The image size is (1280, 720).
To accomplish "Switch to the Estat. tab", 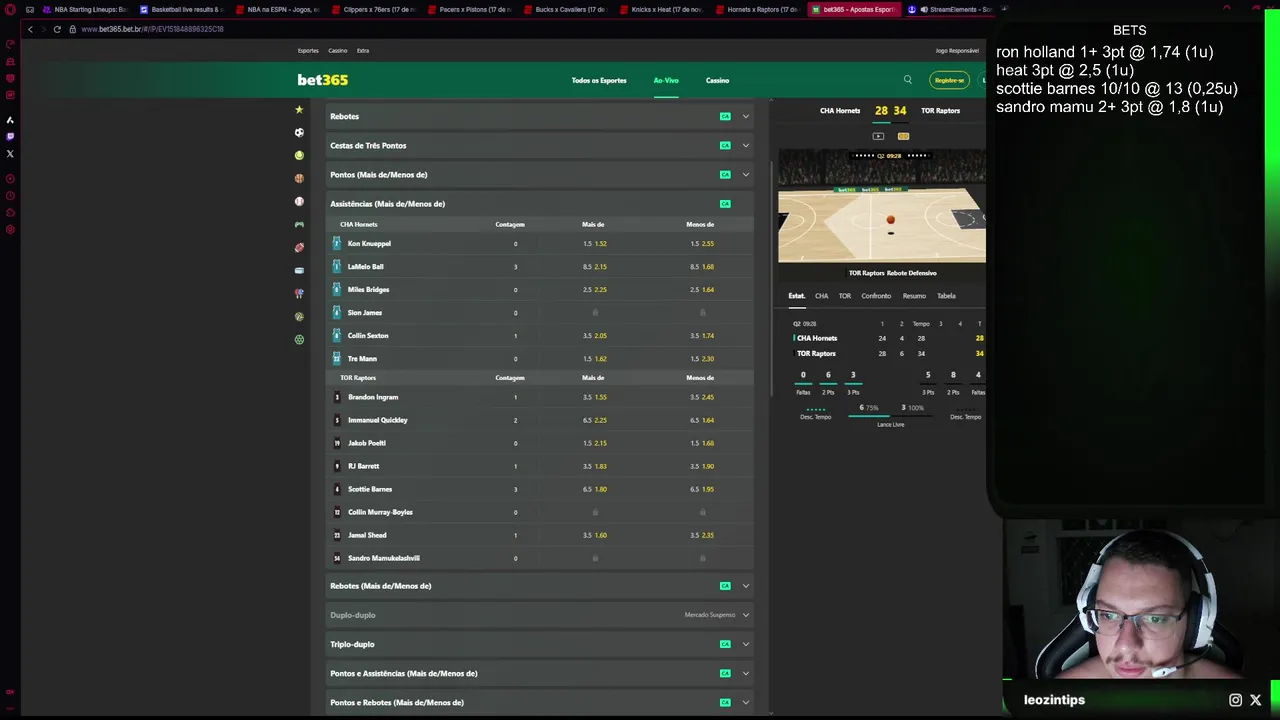I will tap(797, 296).
